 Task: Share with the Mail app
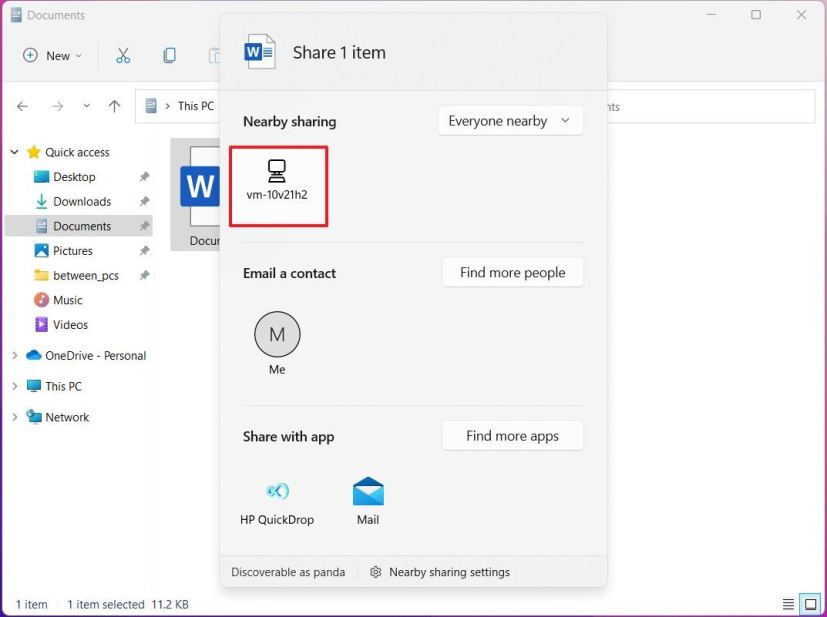pos(368,502)
